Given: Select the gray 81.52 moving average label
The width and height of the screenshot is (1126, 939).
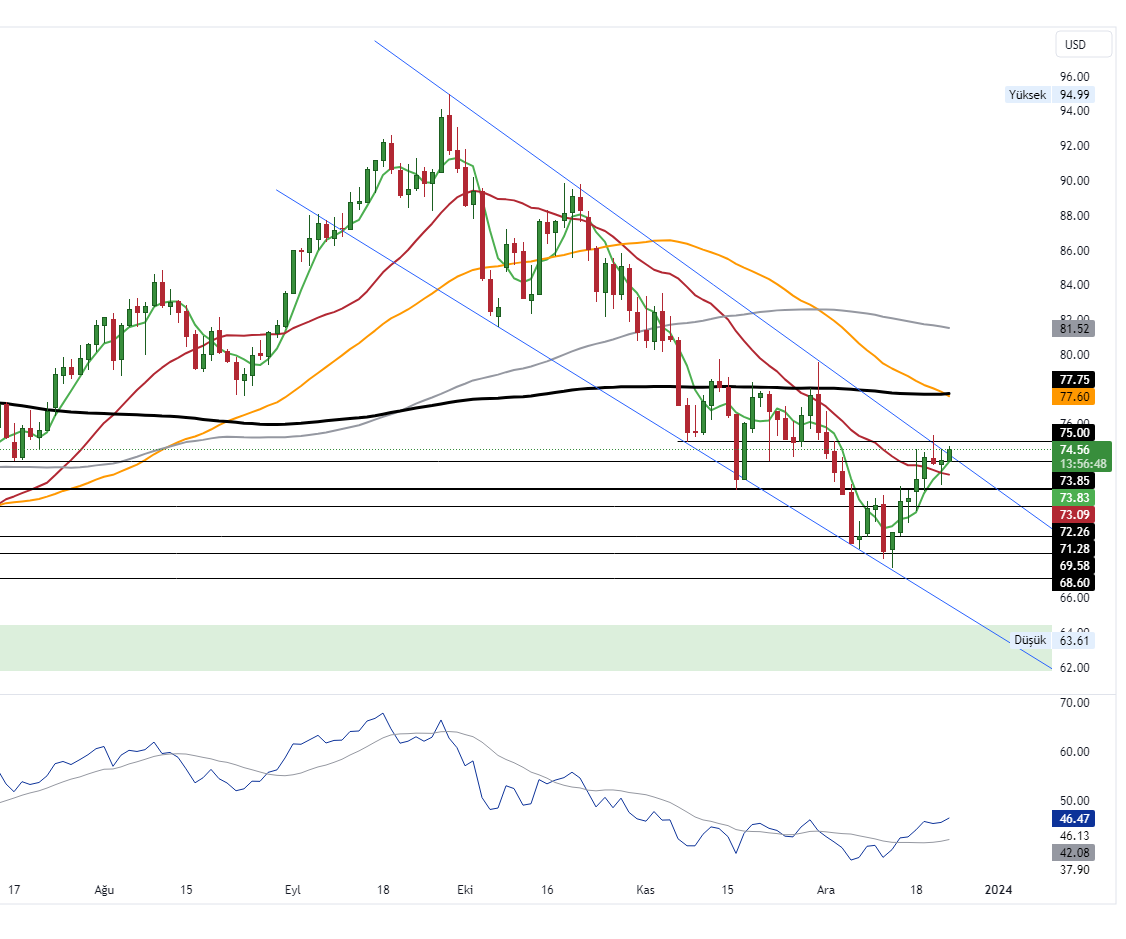Looking at the screenshot, I should point(1074,328).
